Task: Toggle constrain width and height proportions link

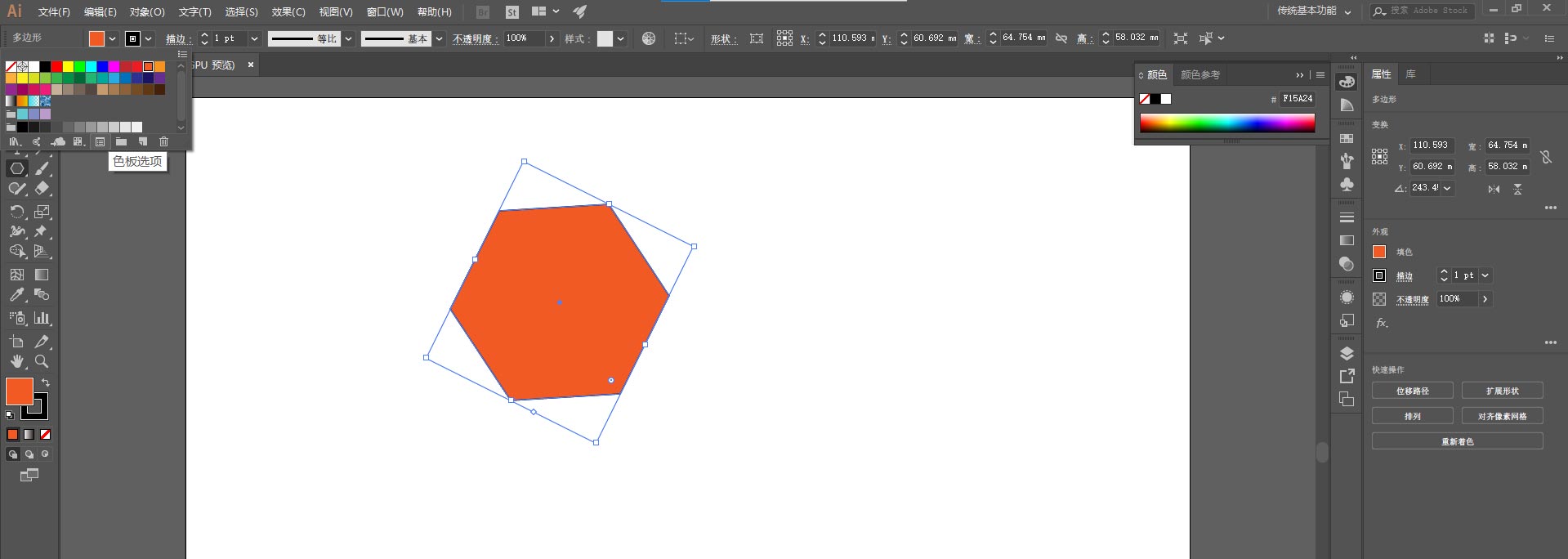Action: click(x=1061, y=38)
